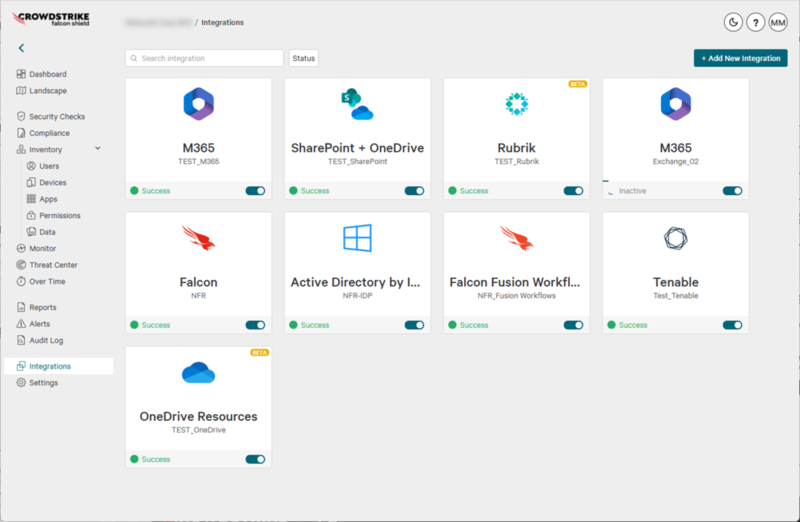The height and width of the screenshot is (522, 800).
Task: Disable the TEST_M365 integration toggle
Action: coord(255,191)
